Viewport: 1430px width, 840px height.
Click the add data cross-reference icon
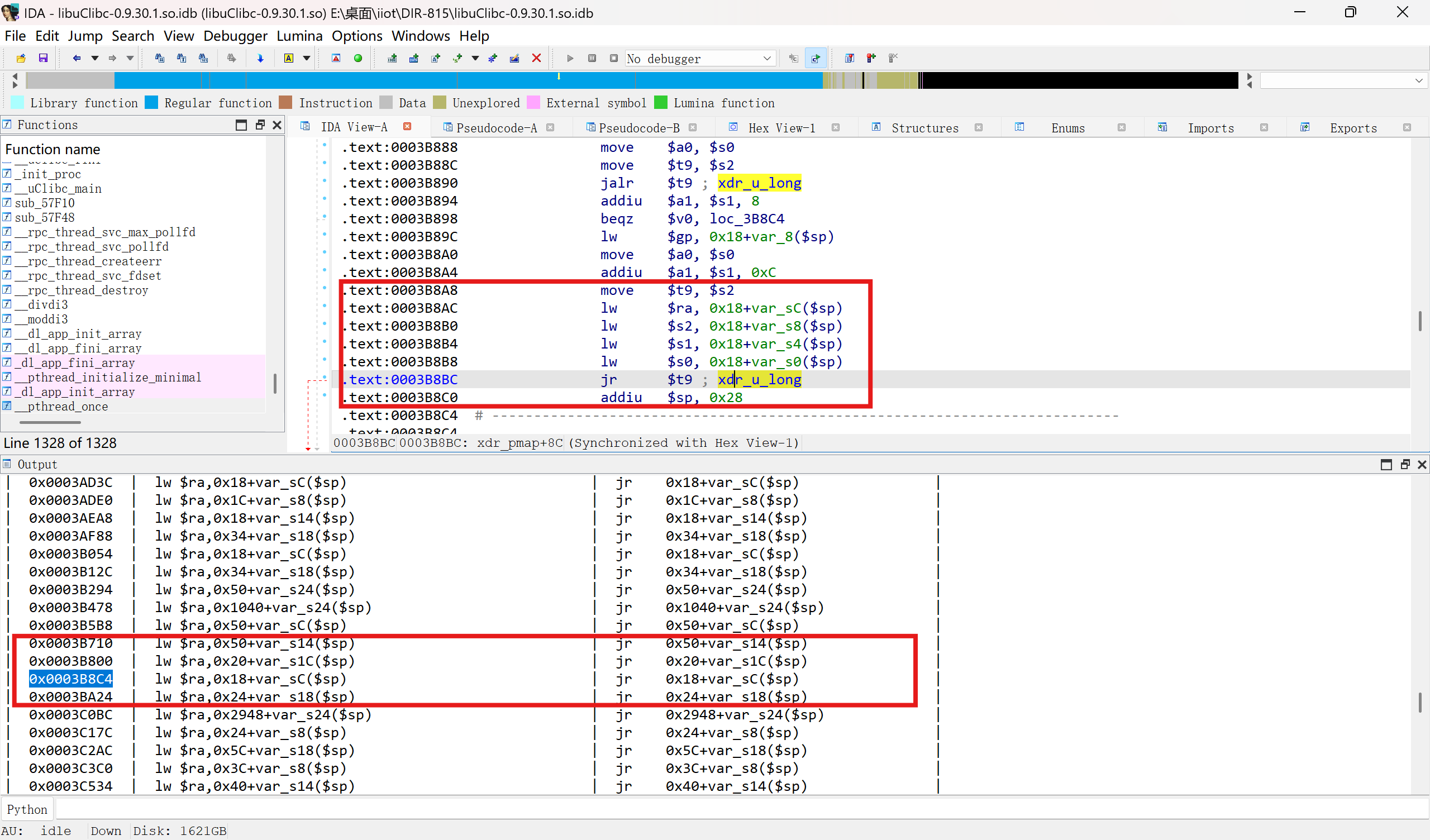414,59
